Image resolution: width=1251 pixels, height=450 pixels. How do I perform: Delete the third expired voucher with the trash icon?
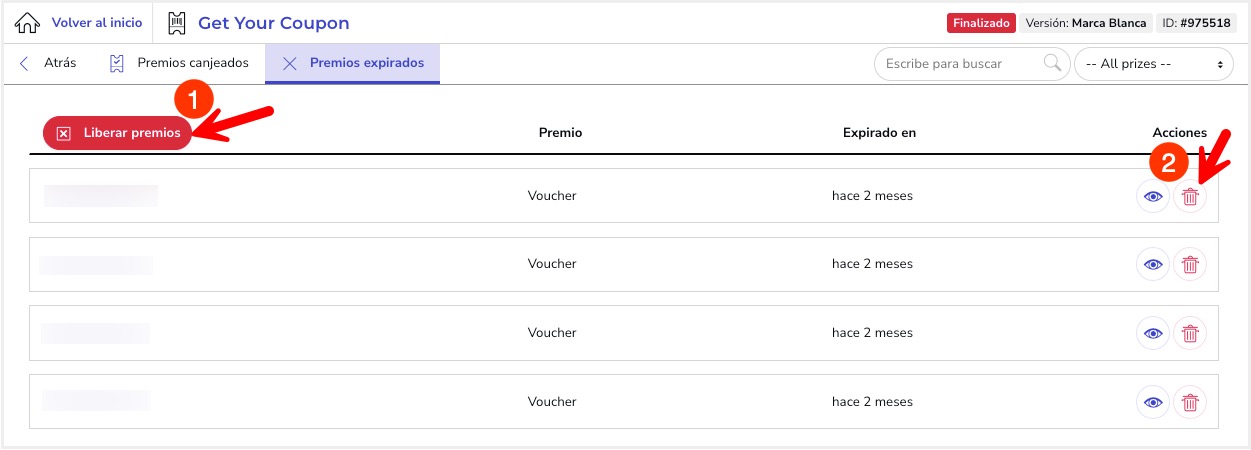tap(1190, 333)
